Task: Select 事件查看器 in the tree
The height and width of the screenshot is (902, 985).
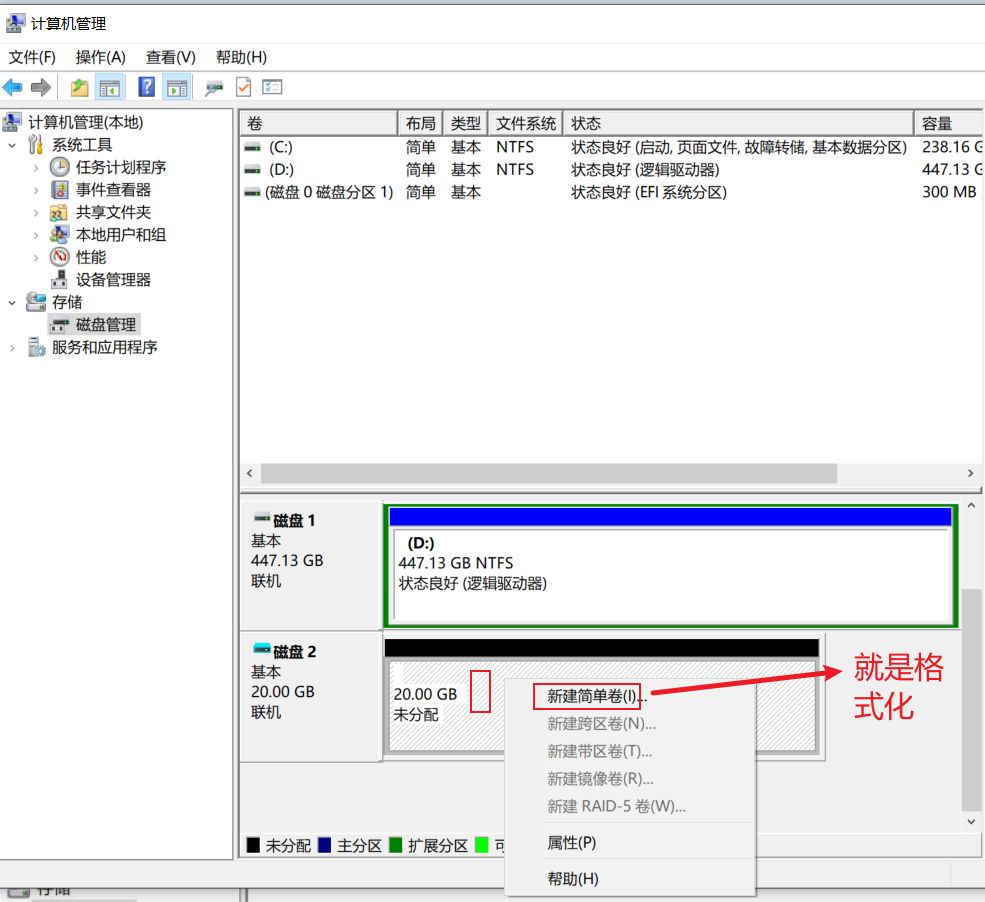Action: point(113,190)
